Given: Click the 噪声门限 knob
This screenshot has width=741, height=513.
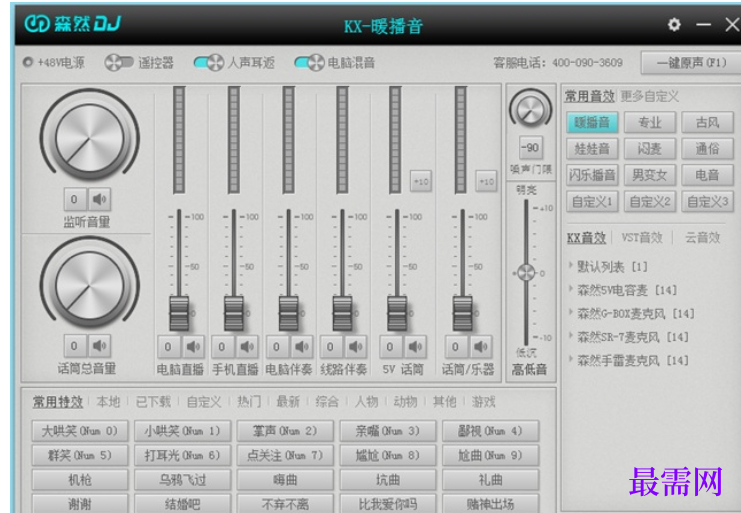Looking at the screenshot, I should coord(530,109).
